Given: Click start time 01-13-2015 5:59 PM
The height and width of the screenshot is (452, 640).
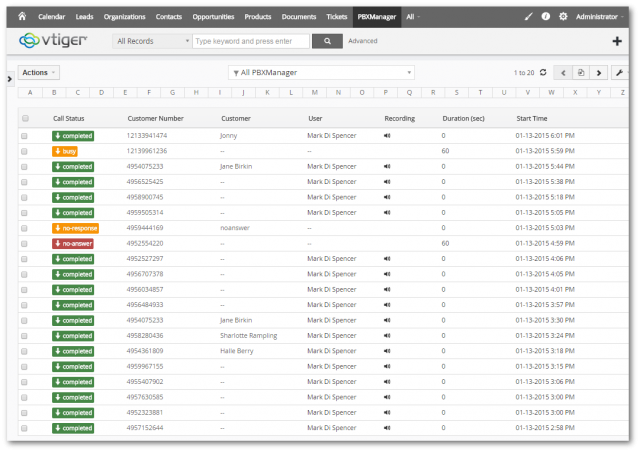Looking at the screenshot, I should (x=545, y=151).
